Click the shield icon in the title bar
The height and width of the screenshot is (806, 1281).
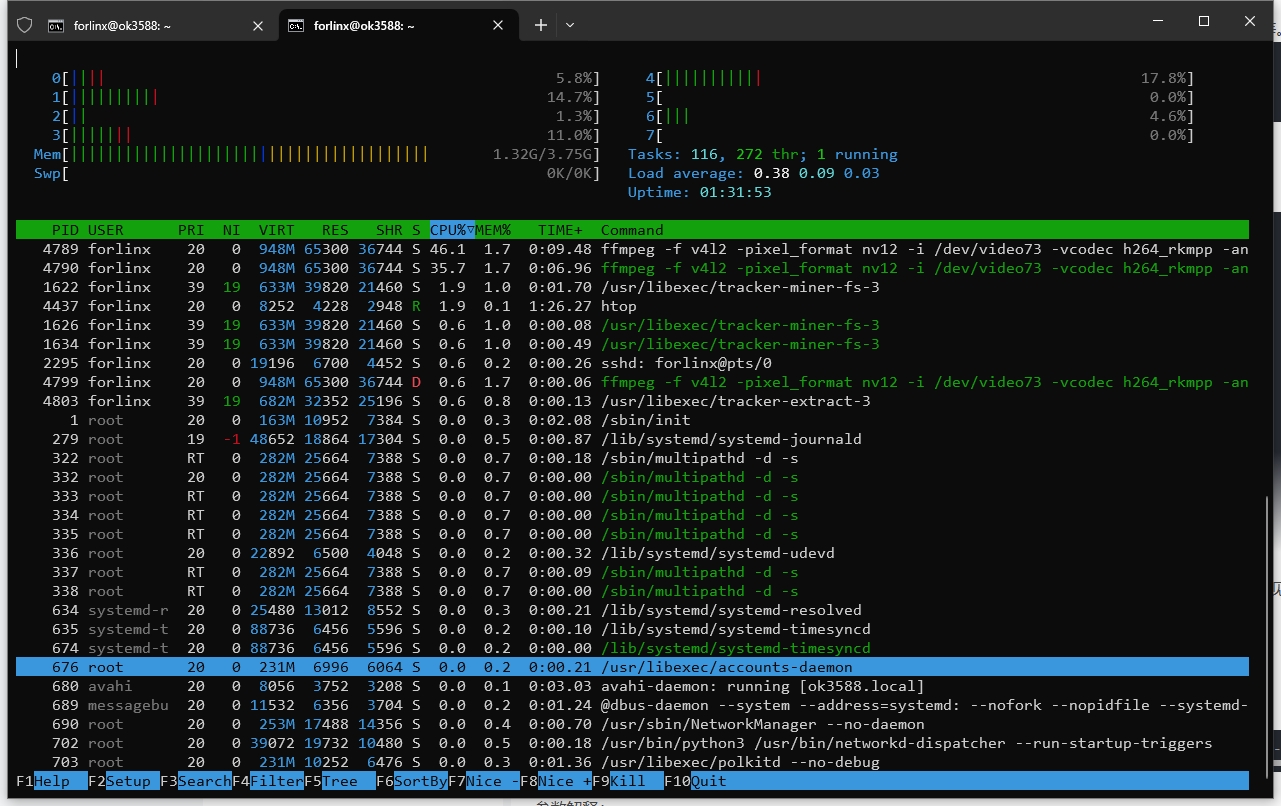tap(25, 26)
